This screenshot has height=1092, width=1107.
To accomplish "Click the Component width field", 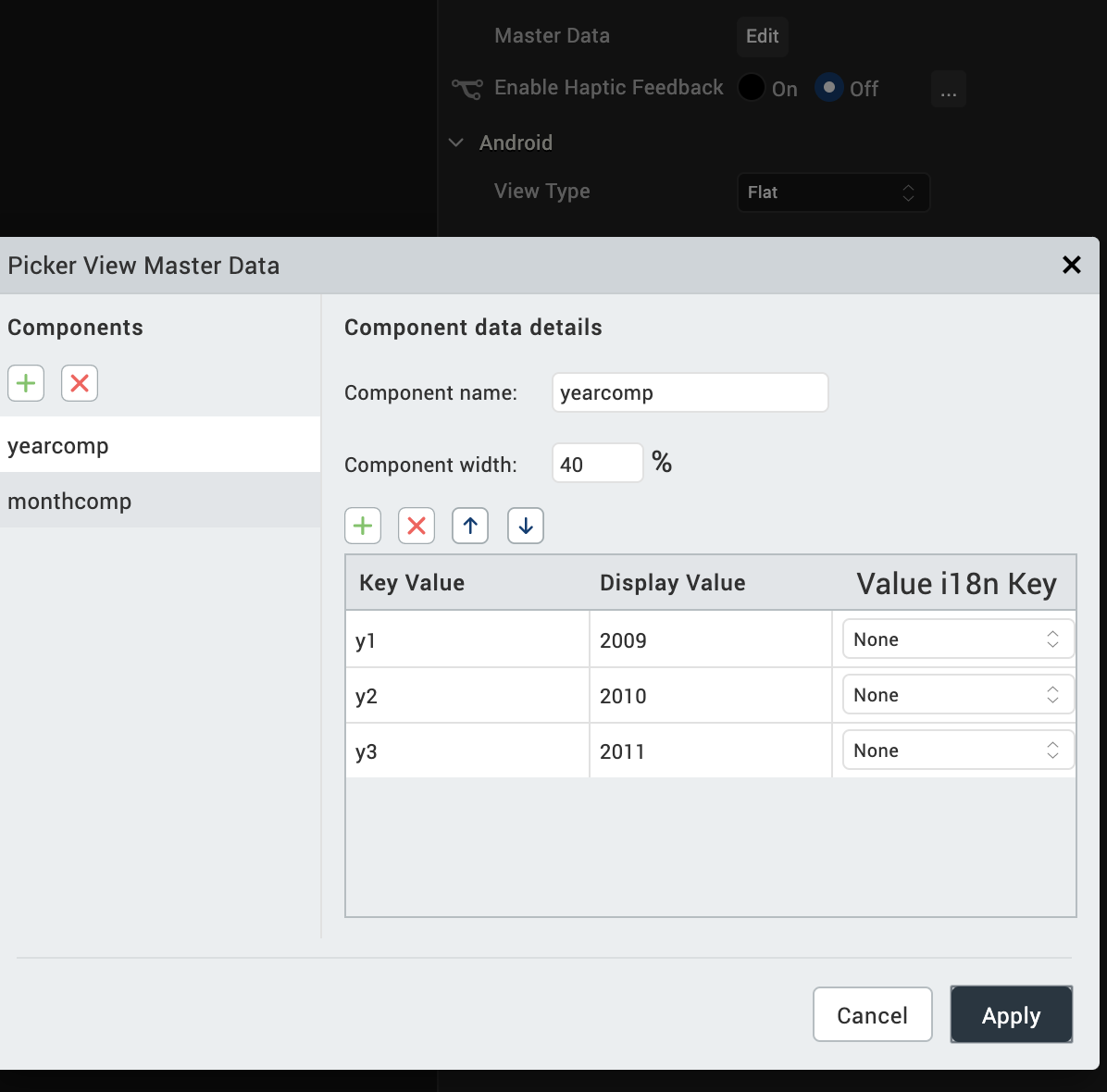I will click(x=597, y=464).
